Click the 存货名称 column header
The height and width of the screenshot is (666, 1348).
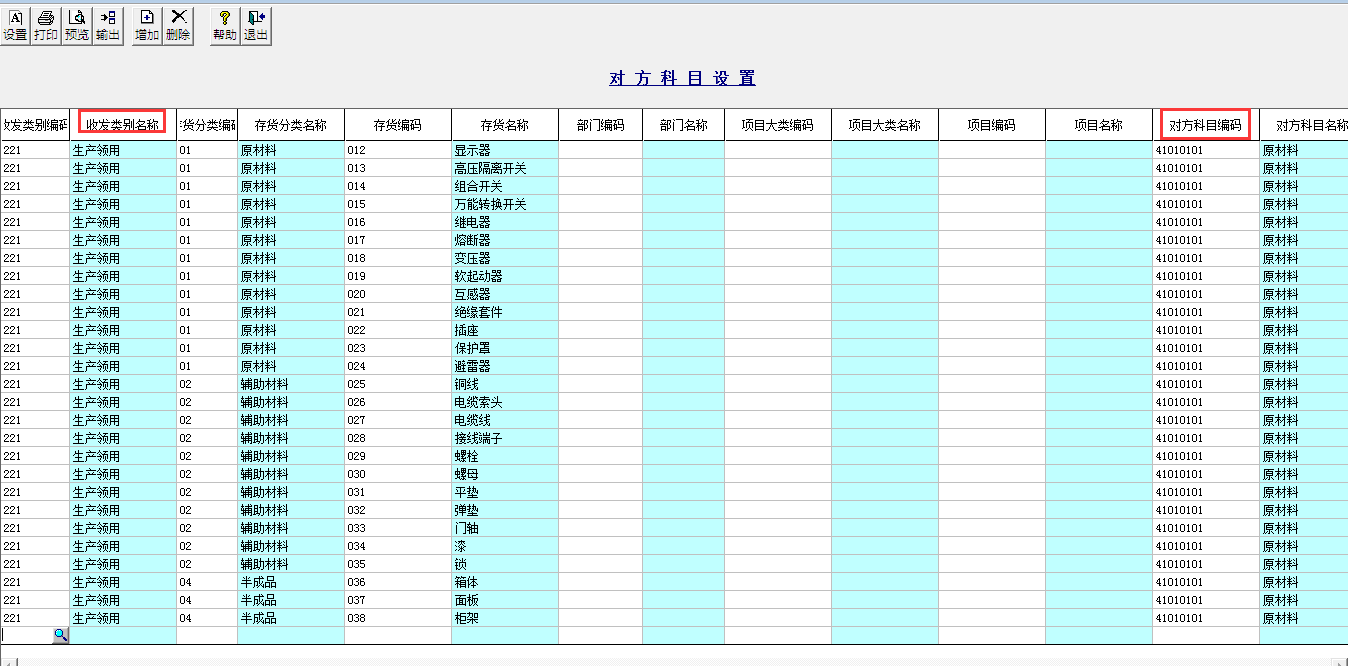point(502,124)
